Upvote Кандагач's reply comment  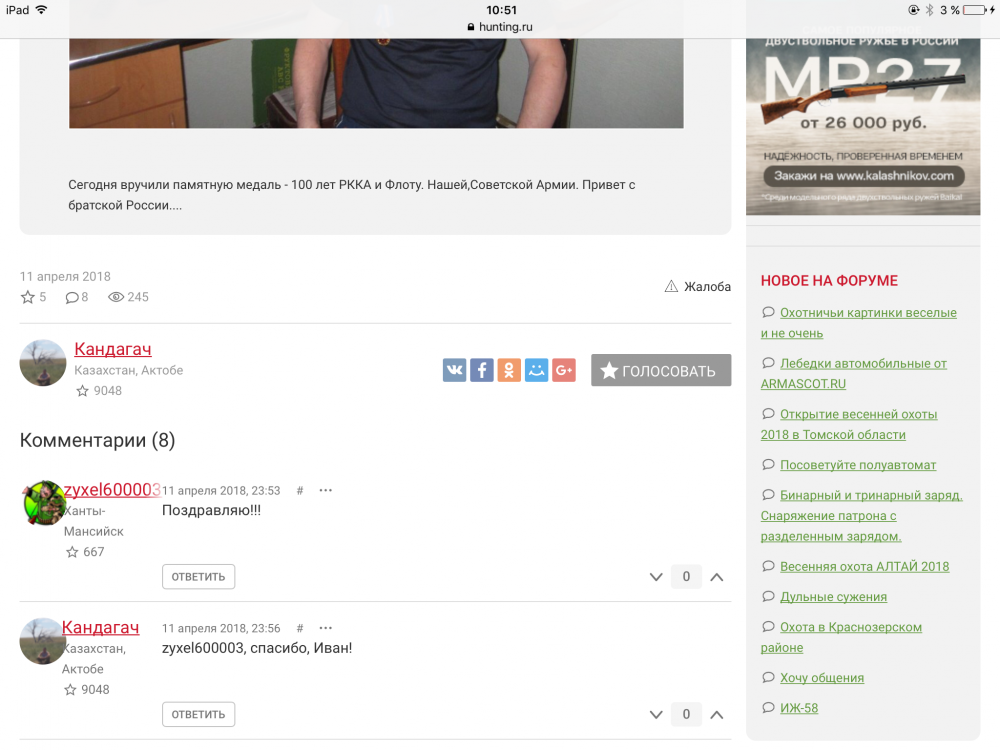[717, 715]
